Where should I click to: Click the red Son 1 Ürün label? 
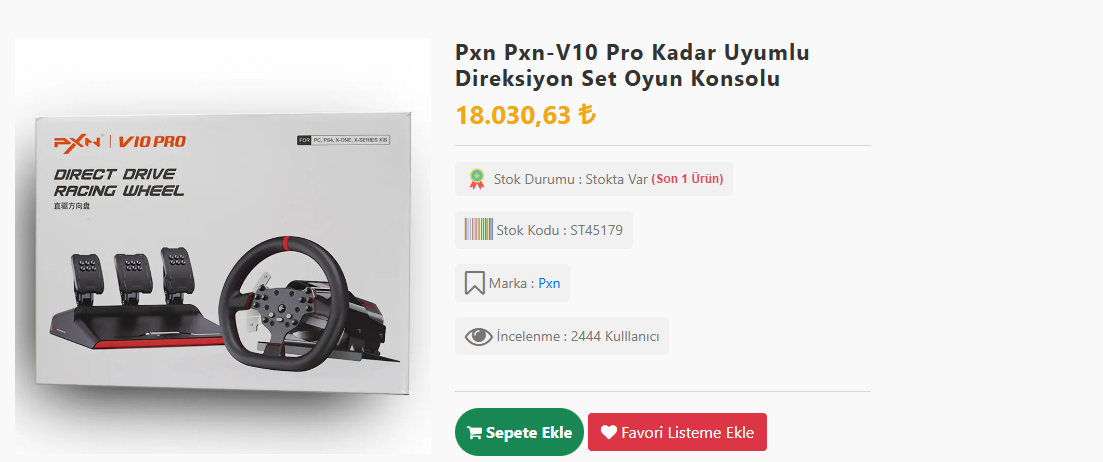(687, 179)
